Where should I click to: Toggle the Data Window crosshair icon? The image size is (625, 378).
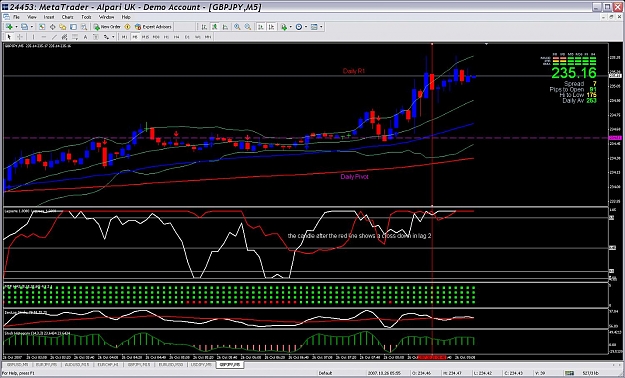coord(52,27)
